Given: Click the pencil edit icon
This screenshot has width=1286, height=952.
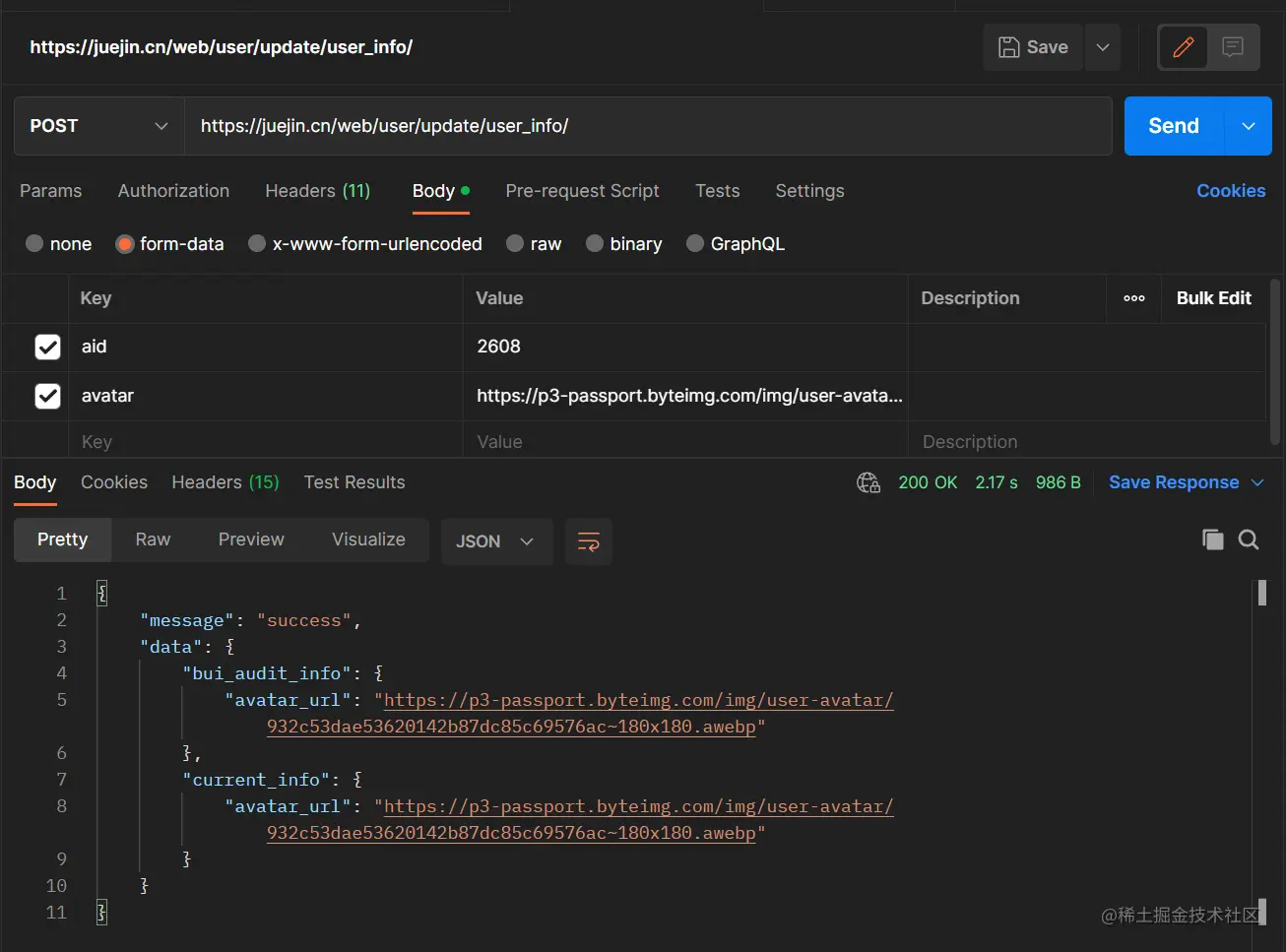Looking at the screenshot, I should [x=1184, y=47].
